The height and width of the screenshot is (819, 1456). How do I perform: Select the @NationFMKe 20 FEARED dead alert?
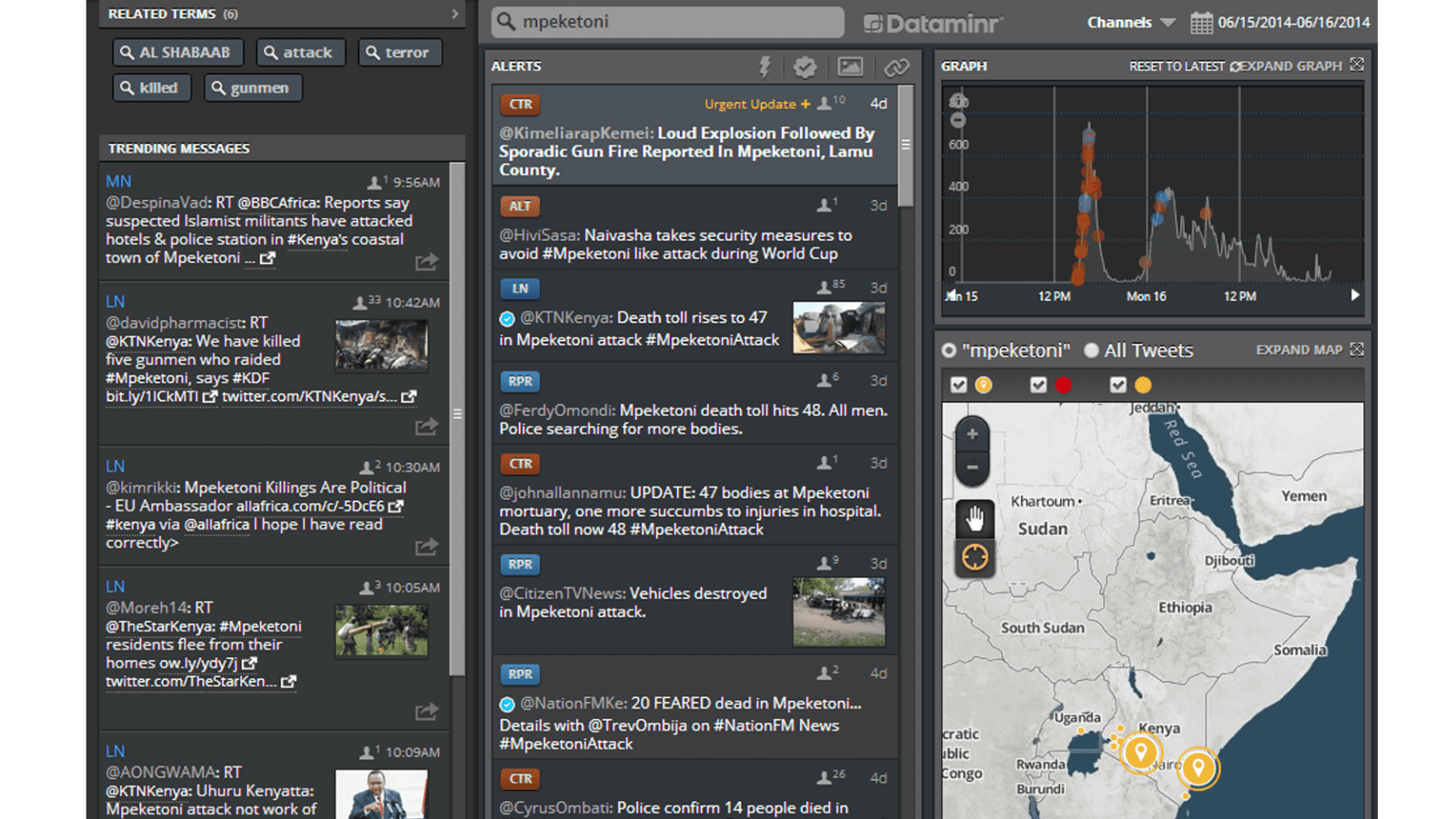tap(694, 707)
